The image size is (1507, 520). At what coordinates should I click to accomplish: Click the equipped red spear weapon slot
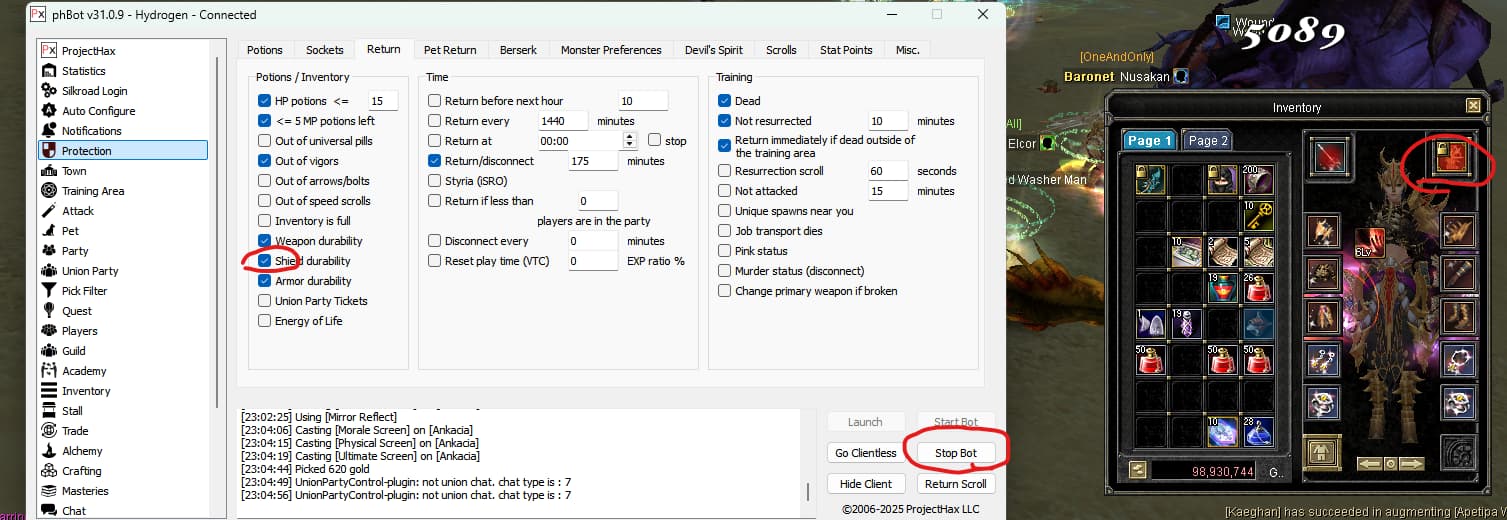[1328, 157]
